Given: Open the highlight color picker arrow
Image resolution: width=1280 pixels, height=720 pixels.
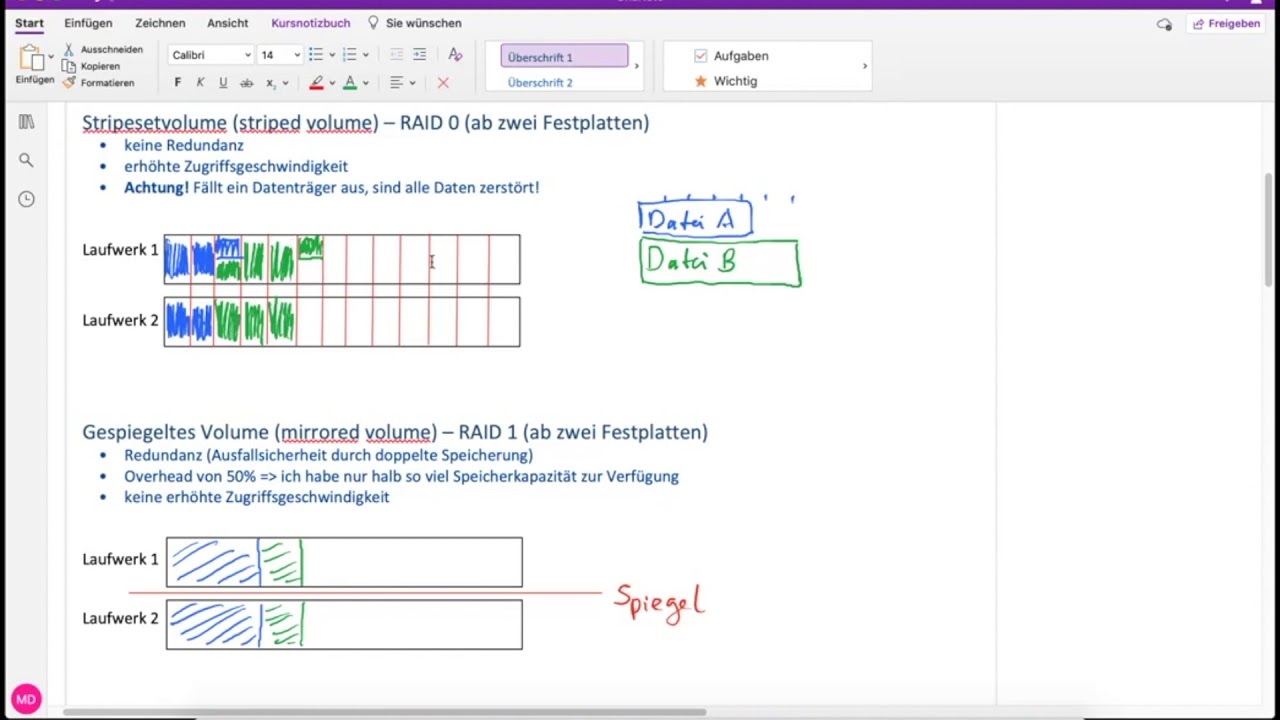Looking at the screenshot, I should point(332,83).
